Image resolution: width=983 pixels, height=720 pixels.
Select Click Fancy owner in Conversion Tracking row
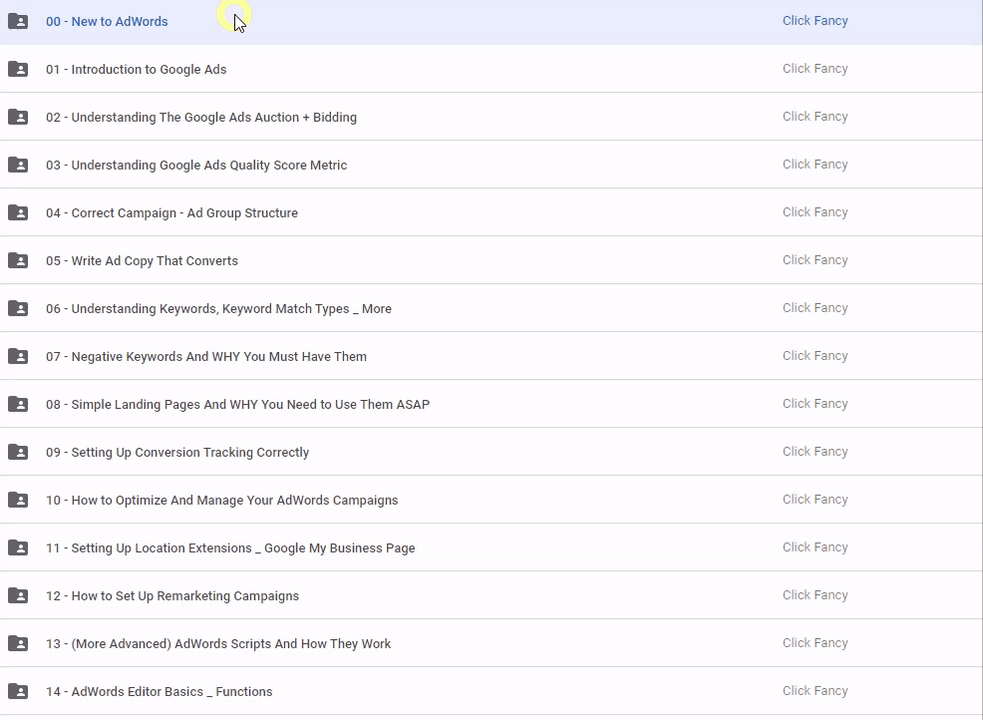coord(815,452)
